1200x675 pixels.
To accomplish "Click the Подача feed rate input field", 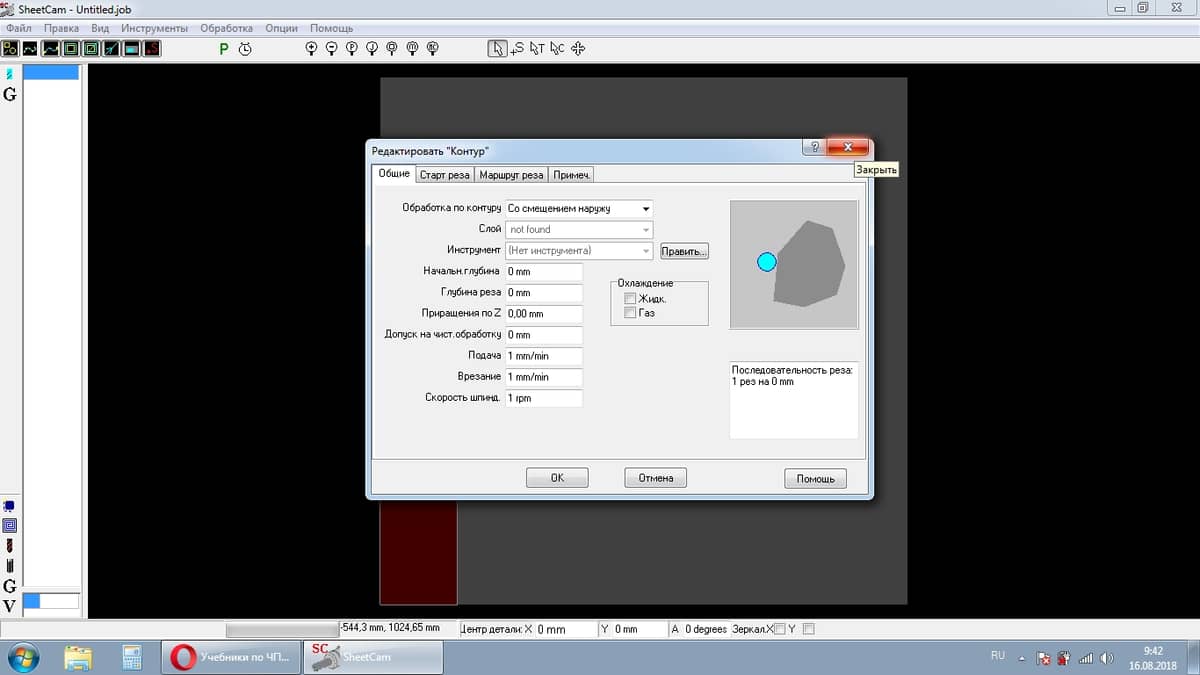I will [543, 356].
